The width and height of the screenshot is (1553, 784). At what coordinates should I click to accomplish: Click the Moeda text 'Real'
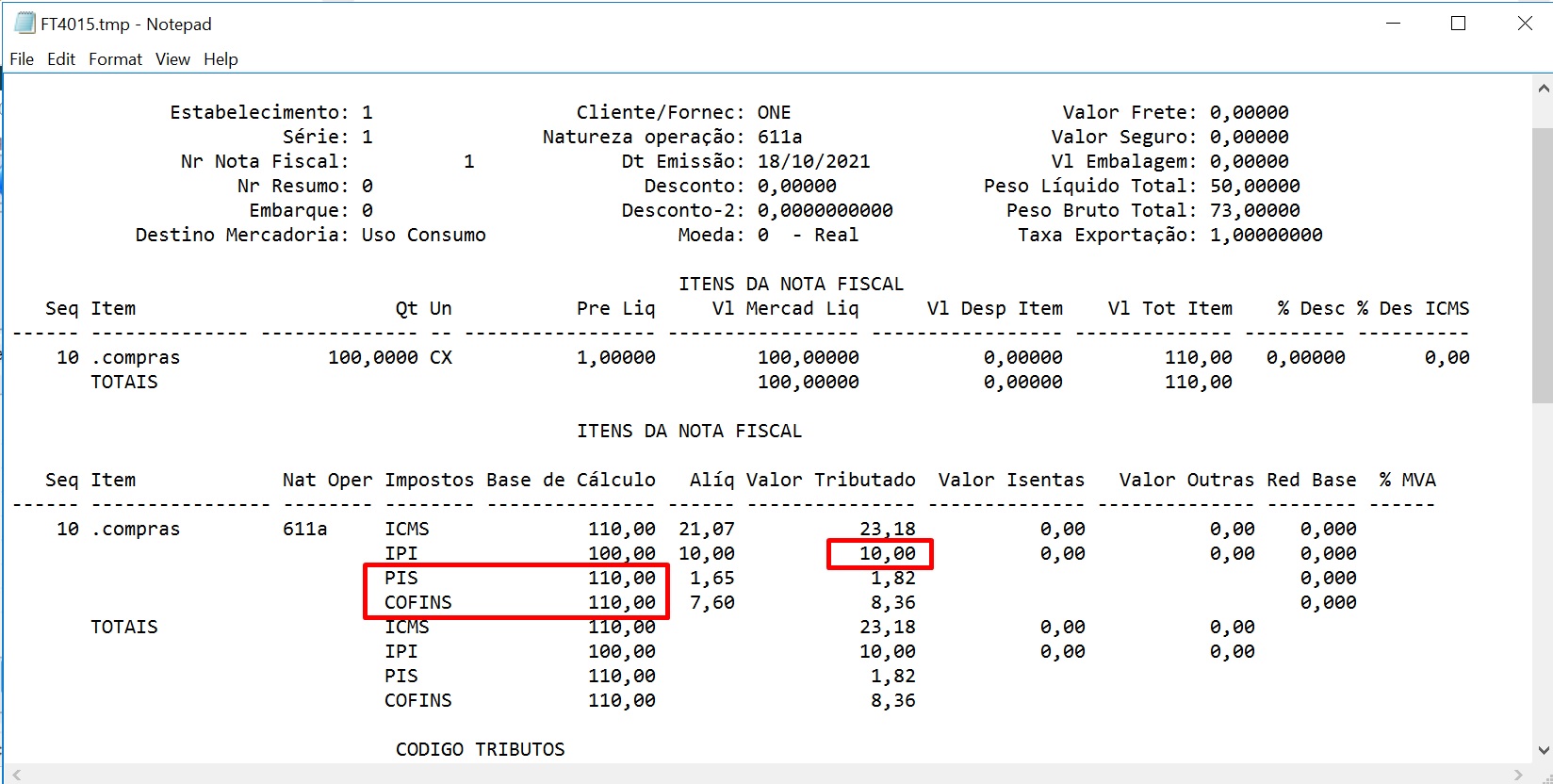point(836,235)
